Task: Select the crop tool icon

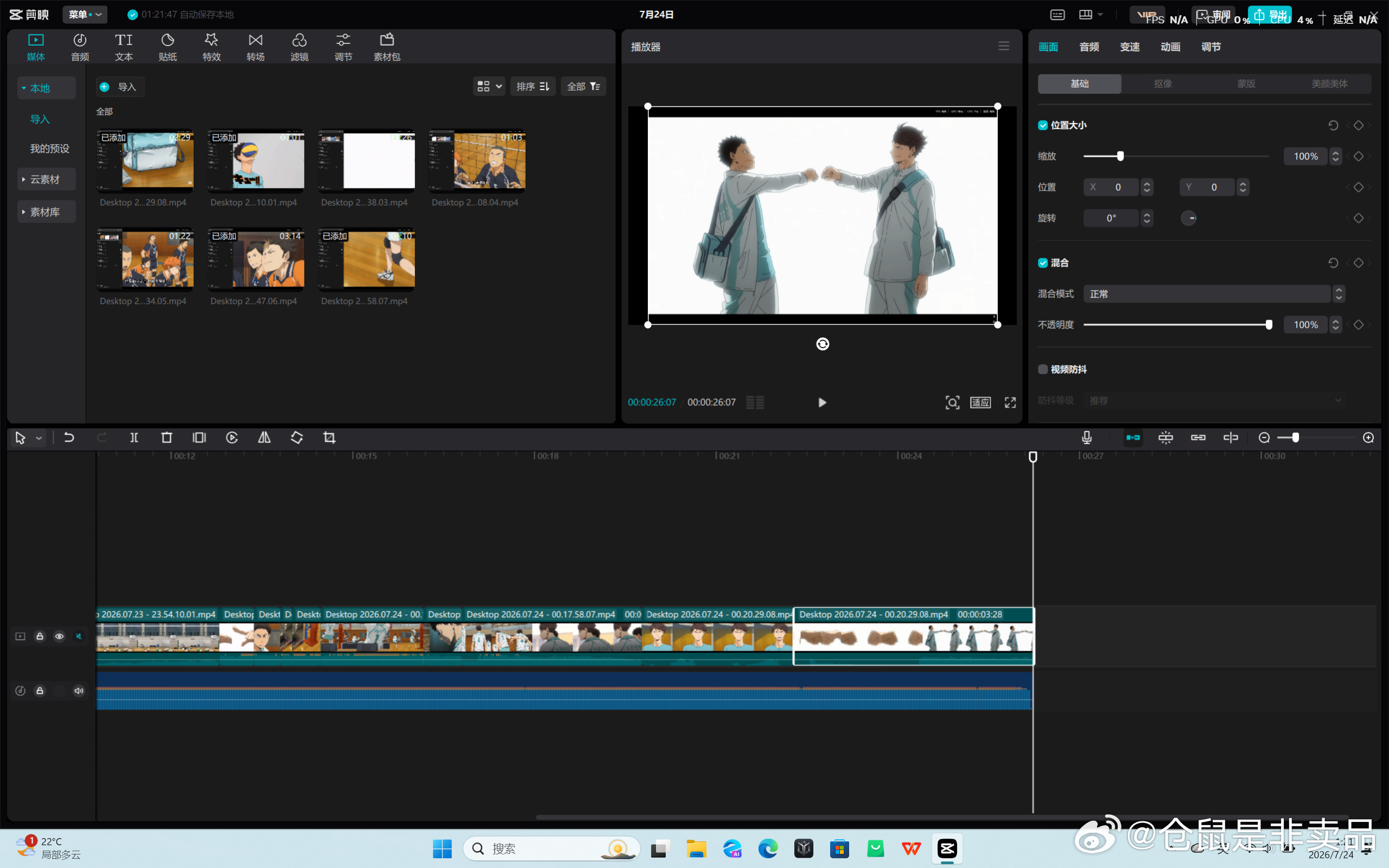Action: click(329, 437)
